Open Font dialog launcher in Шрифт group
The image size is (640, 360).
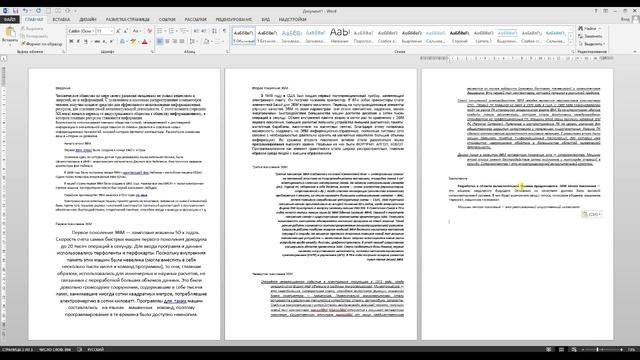coord(152,52)
